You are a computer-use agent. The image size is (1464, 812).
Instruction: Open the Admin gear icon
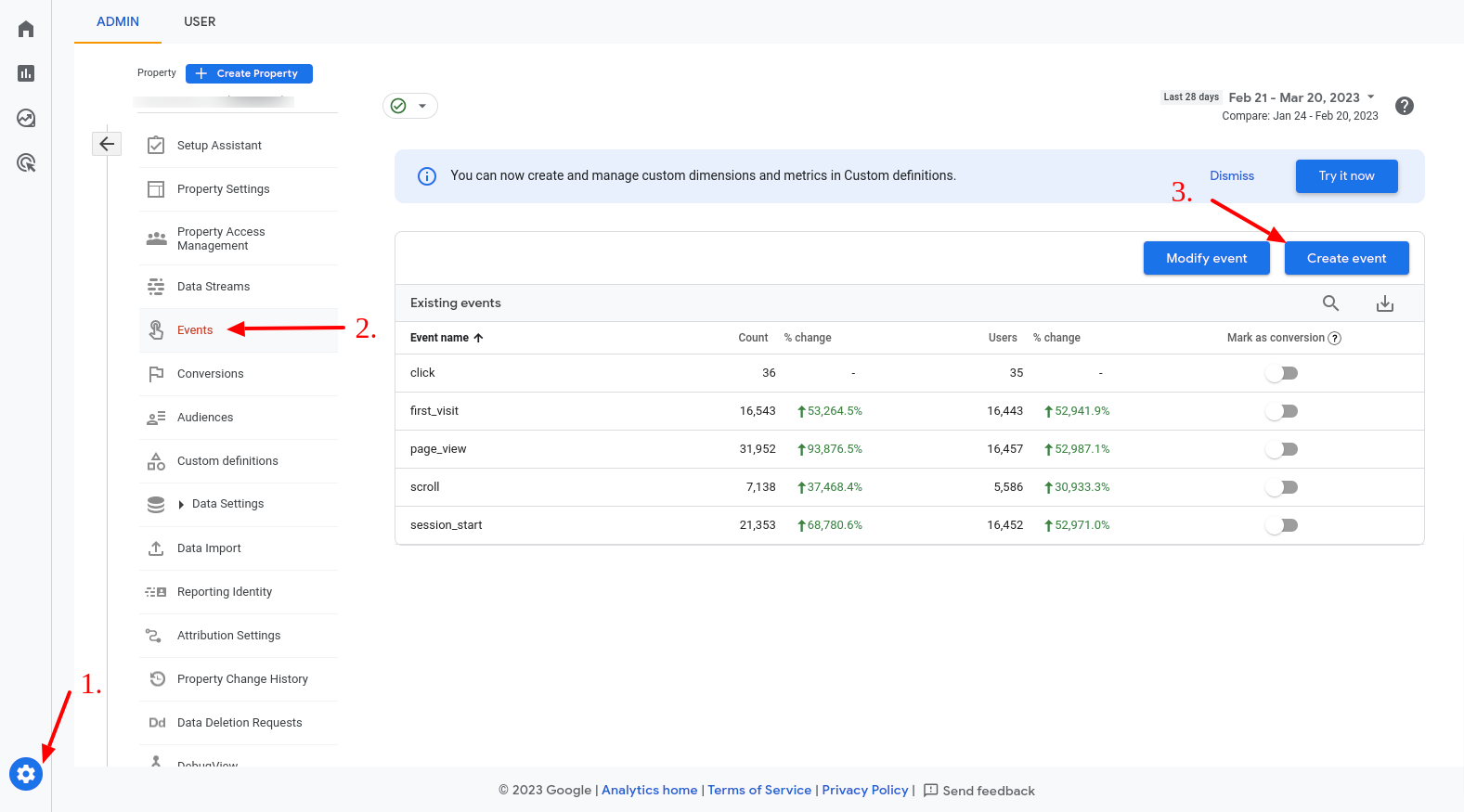pos(26,773)
